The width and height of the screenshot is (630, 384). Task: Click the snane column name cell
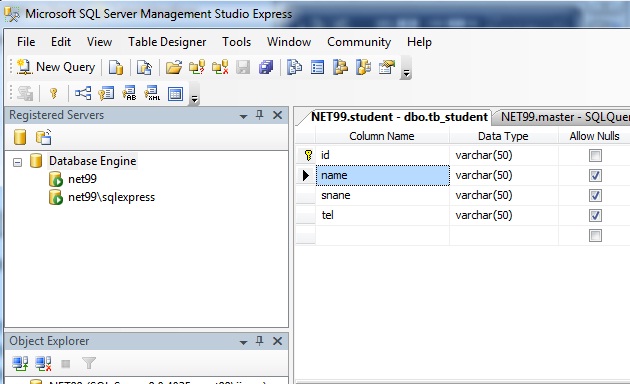(x=382, y=195)
